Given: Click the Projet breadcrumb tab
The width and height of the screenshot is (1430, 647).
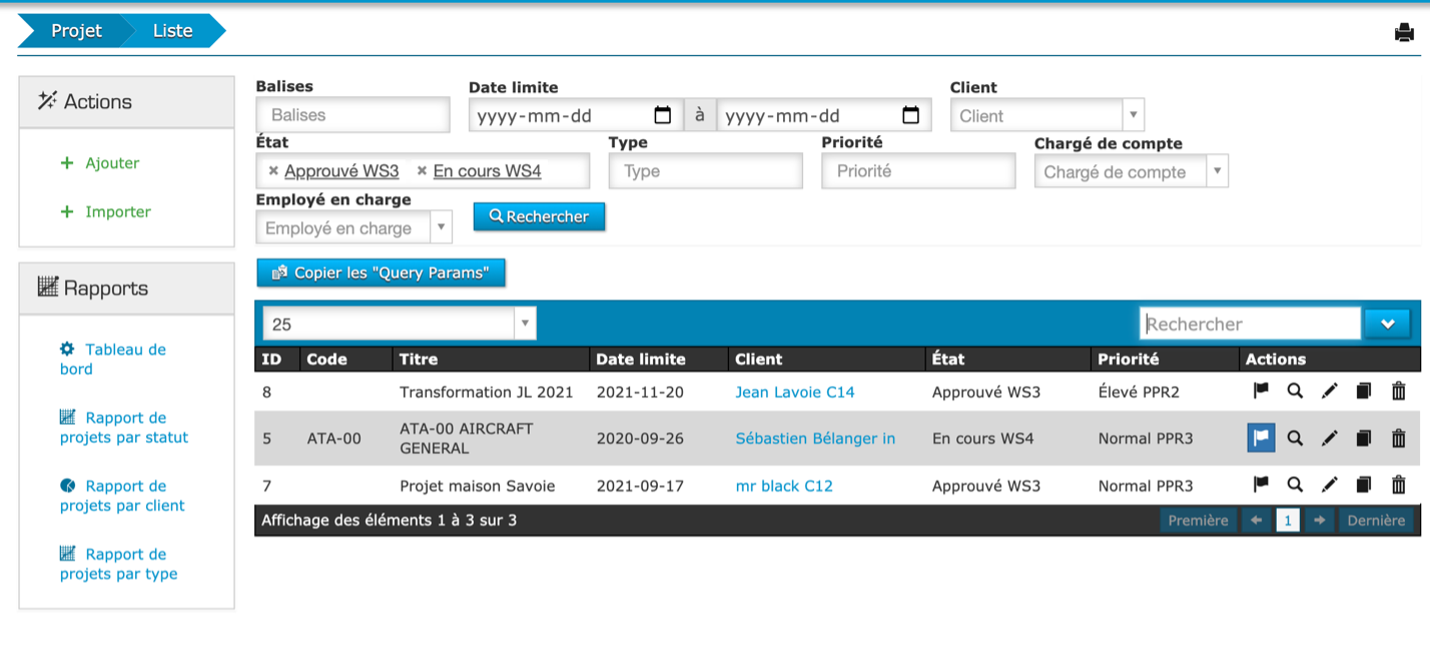Looking at the screenshot, I should tap(76, 31).
